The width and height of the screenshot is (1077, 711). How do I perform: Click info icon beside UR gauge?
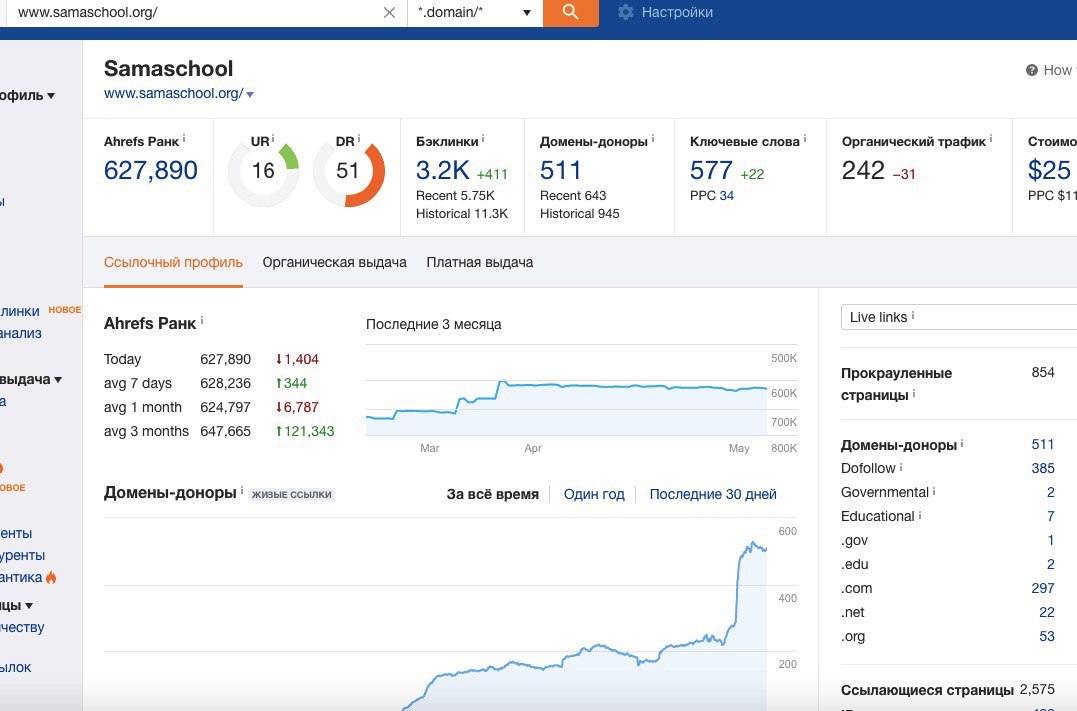pyautogui.click(x=273, y=139)
